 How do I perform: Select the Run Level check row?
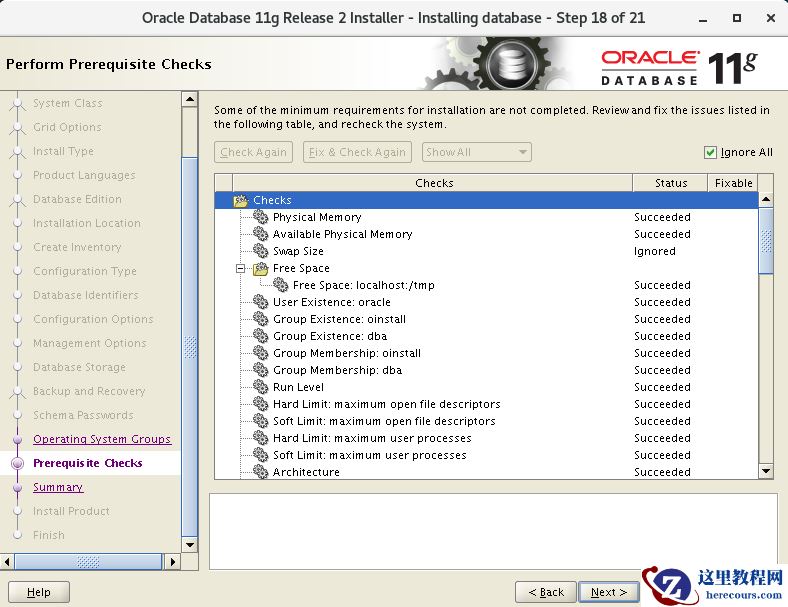[486, 387]
